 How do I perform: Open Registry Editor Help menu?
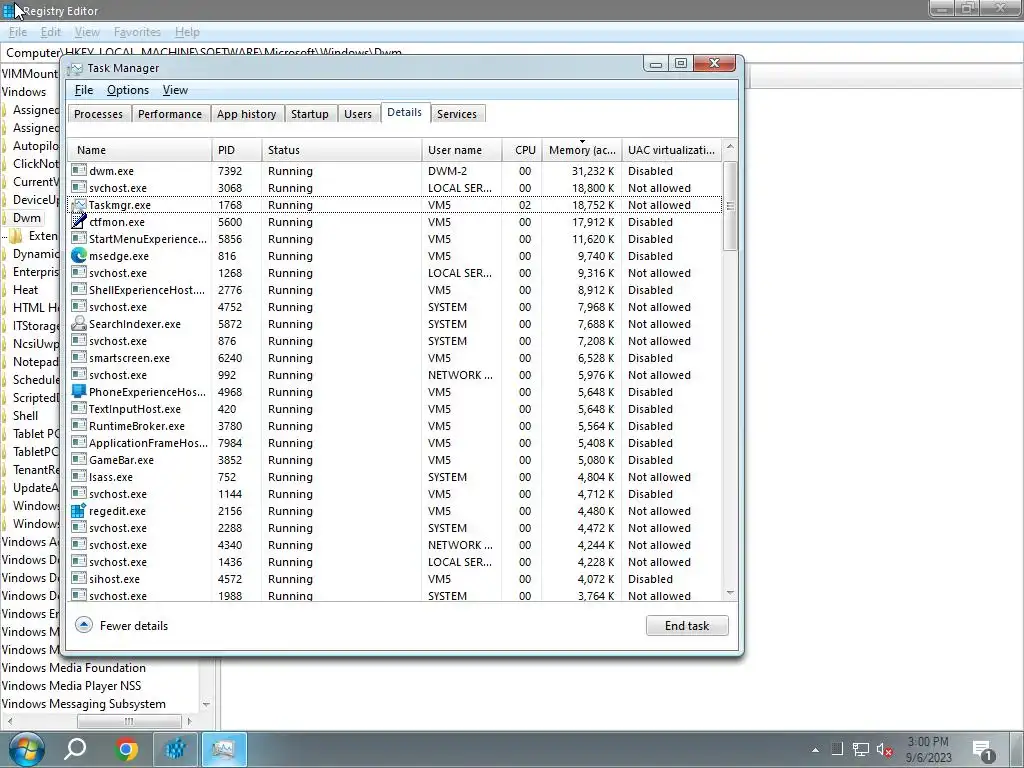pos(187,32)
